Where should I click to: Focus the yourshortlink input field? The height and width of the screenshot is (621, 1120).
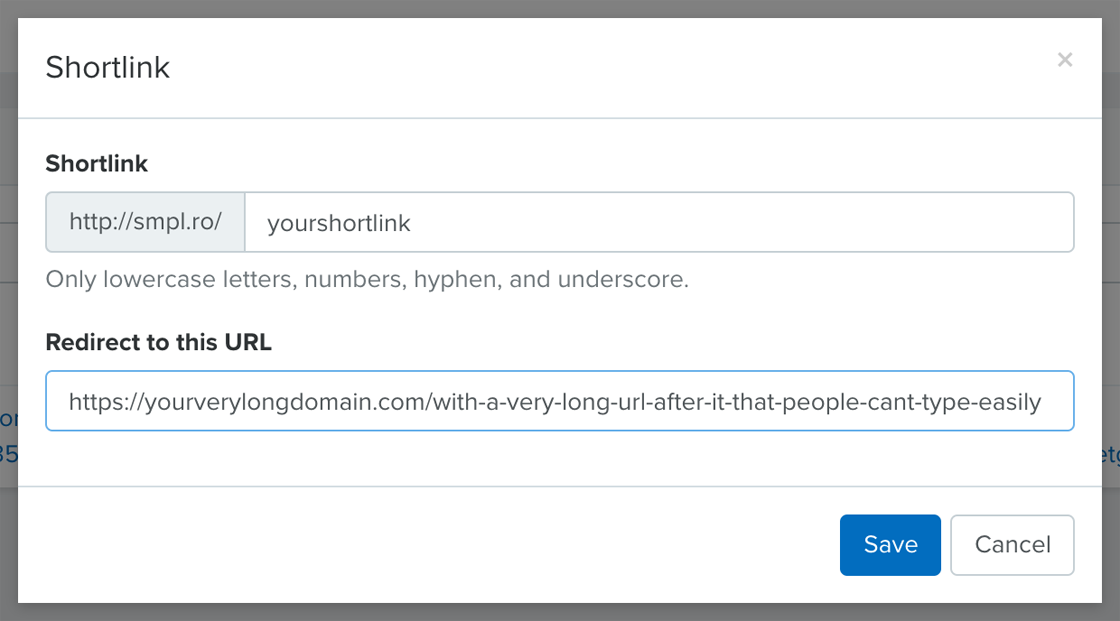pyautogui.click(x=659, y=222)
